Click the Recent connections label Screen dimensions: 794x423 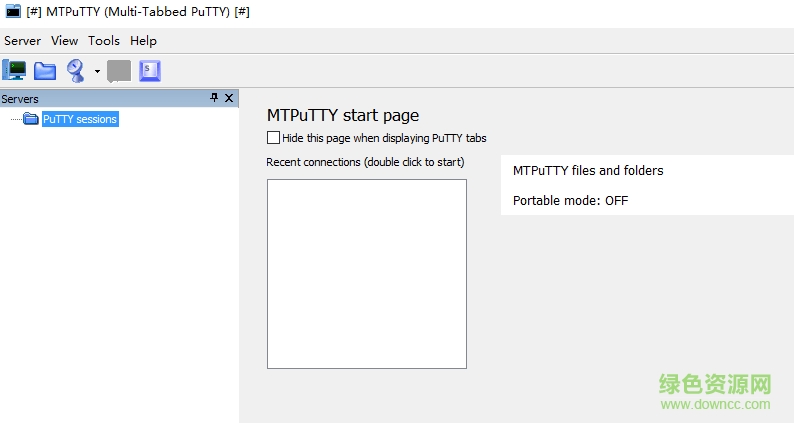click(365, 162)
